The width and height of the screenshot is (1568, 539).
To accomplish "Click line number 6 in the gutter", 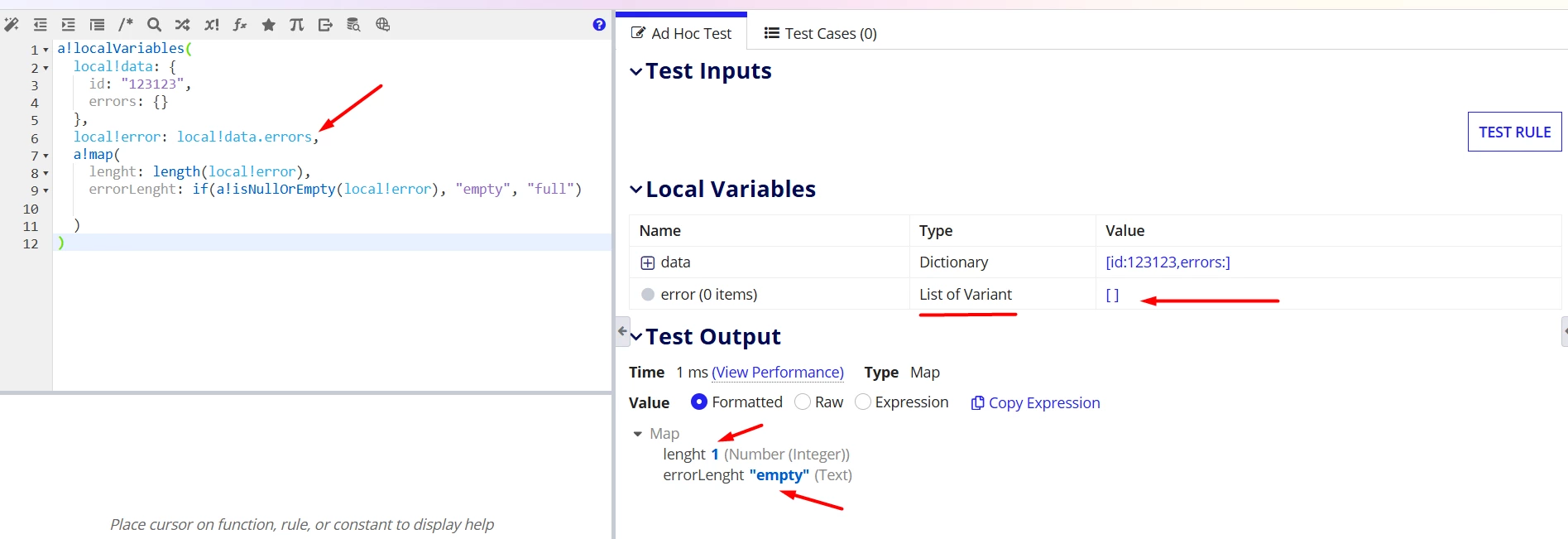I will click(35, 138).
